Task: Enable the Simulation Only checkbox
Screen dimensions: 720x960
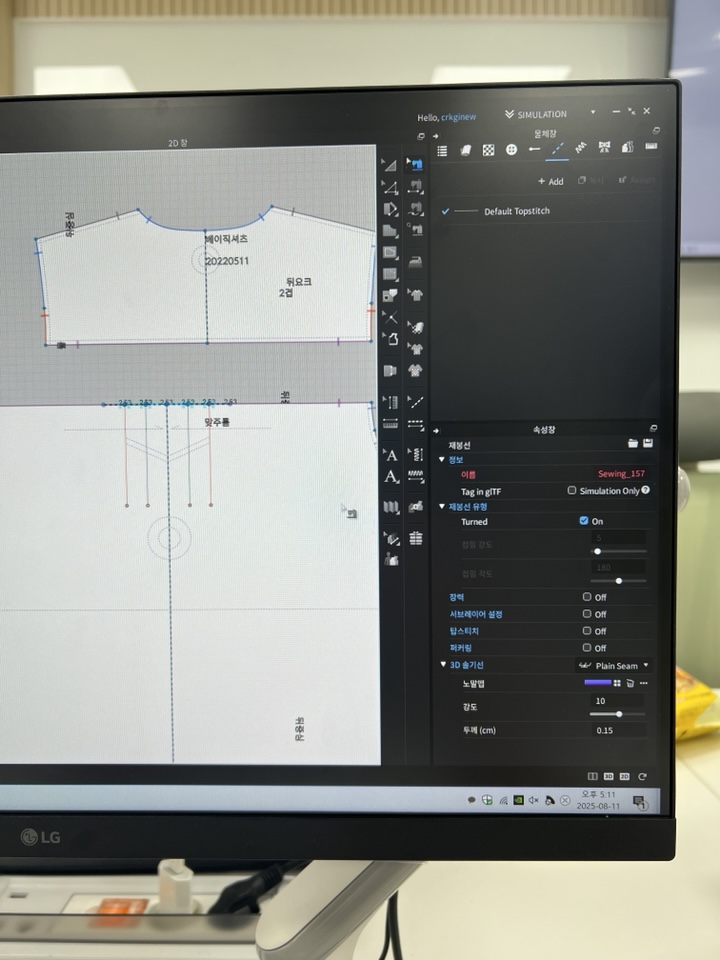Action: pyautogui.click(x=572, y=490)
